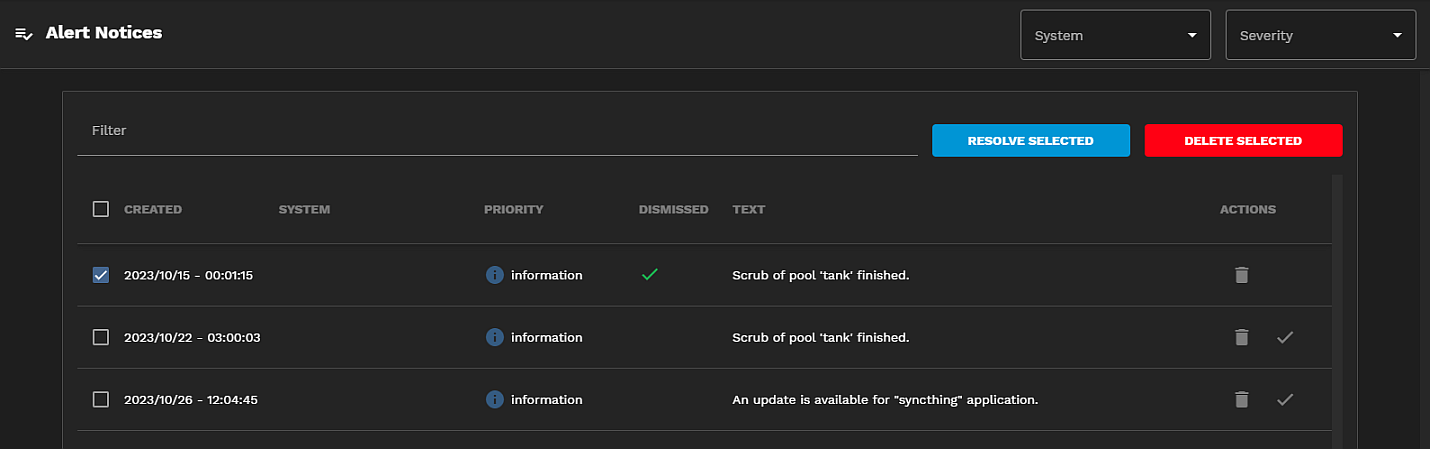1430x449 pixels.
Task: Click the info icon on 2023/10/15 row
Action: pyautogui.click(x=494, y=275)
